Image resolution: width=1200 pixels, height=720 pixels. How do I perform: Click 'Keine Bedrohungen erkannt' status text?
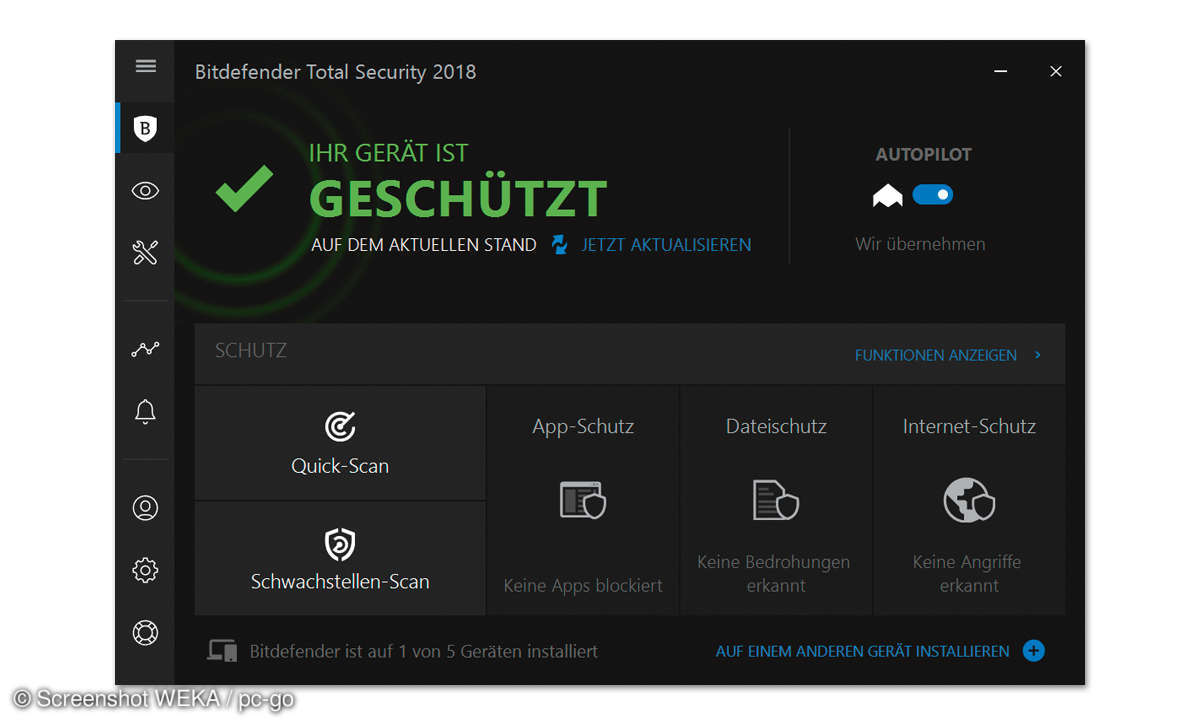(x=774, y=574)
